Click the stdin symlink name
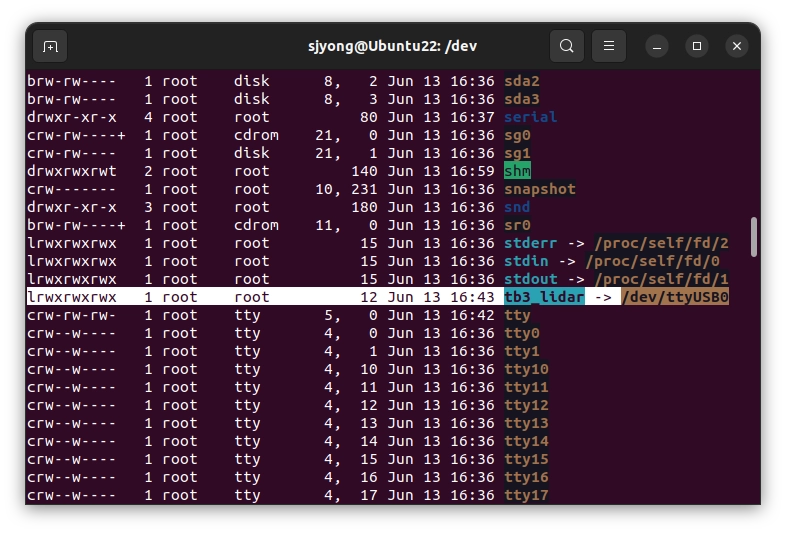This screenshot has width=786, height=533. click(x=526, y=262)
